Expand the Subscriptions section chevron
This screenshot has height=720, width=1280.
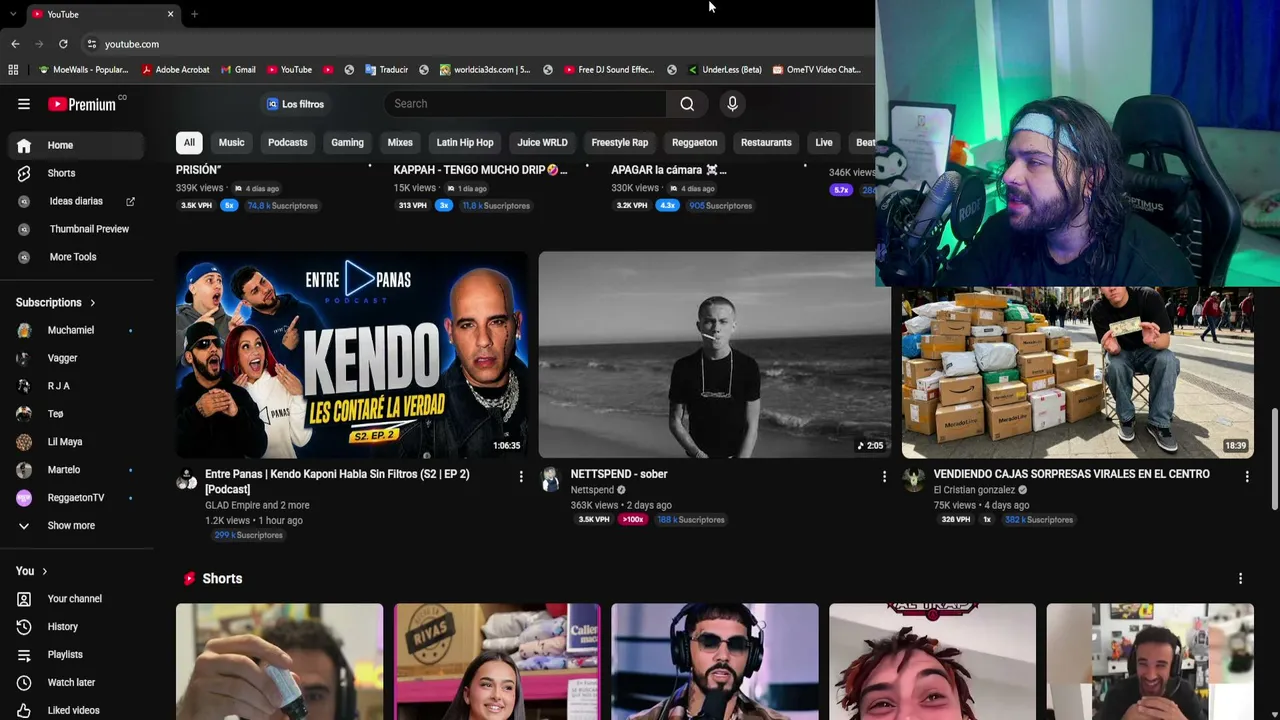pyautogui.click(x=93, y=303)
